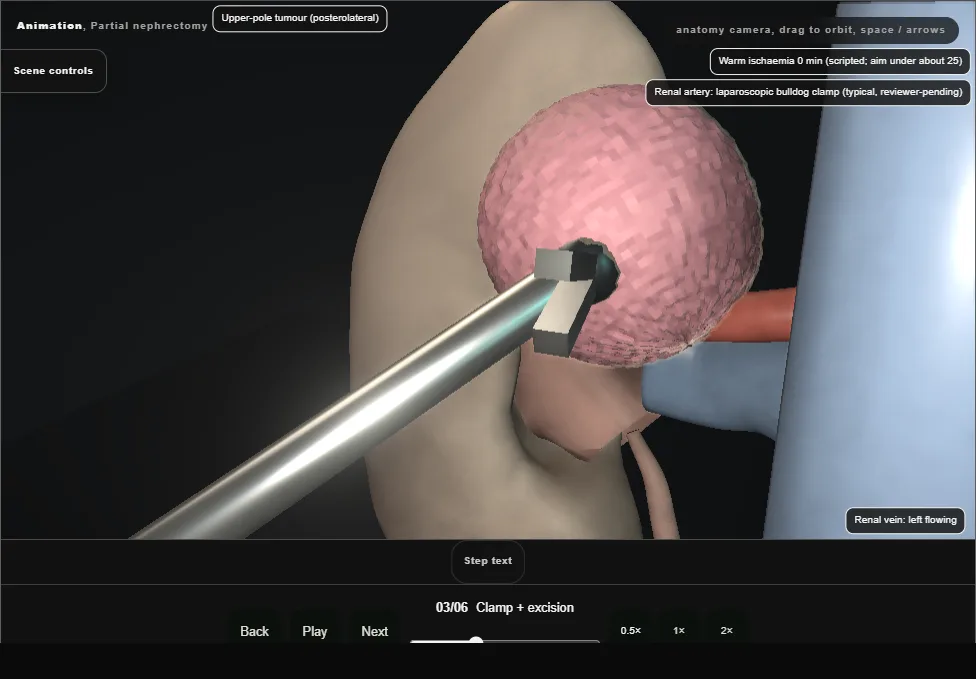Select the Warm ischaemia 0 min readout
976x679 pixels.
pos(840,61)
